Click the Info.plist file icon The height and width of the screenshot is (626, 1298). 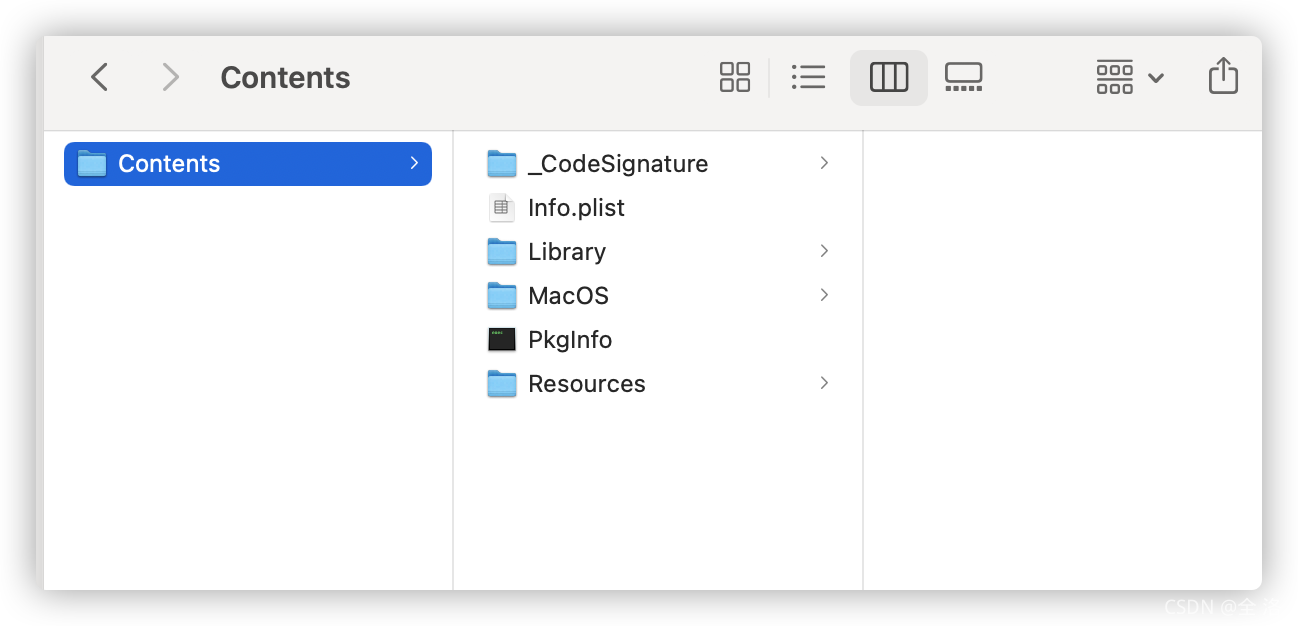[x=502, y=208]
